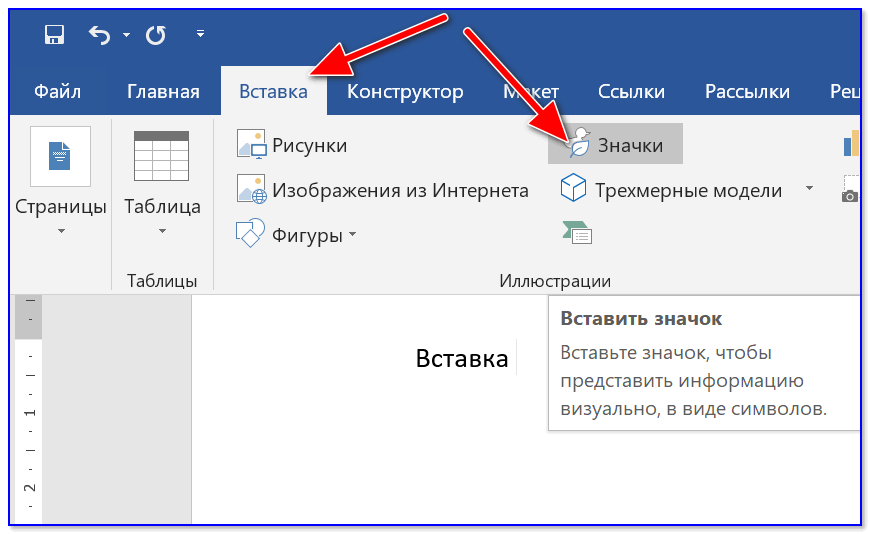Screen dimensions: 870x534
Task: Click the SmartArt icon below Трехмерные модели
Action: (577, 233)
